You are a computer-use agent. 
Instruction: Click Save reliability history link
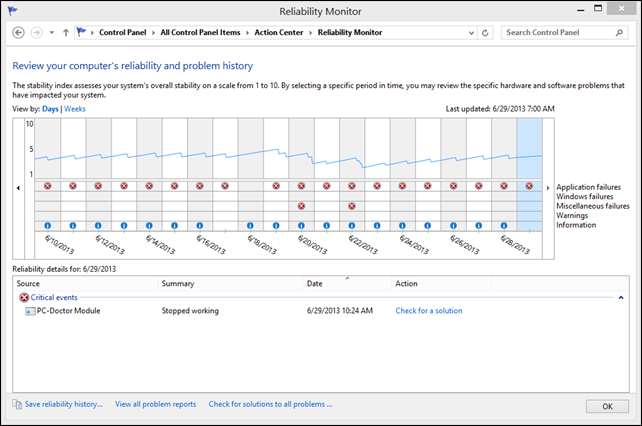(x=64, y=404)
